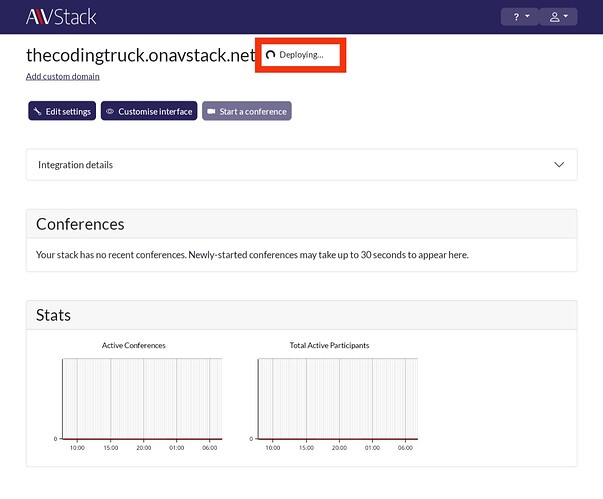Select the thecodingtruck.onavstack.net domain title
603x499 pixels.
click(141, 55)
